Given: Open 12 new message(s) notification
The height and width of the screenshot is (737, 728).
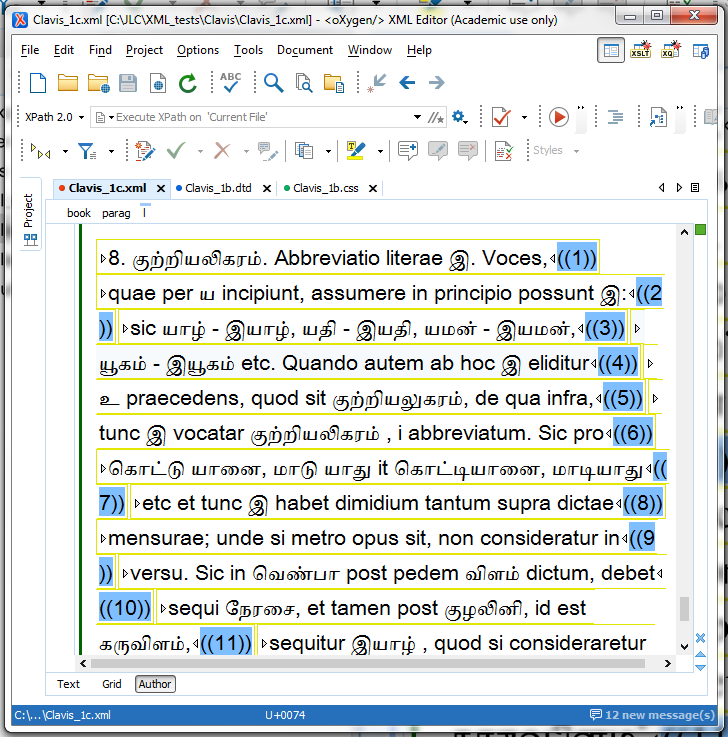Looking at the screenshot, I should click(x=652, y=715).
